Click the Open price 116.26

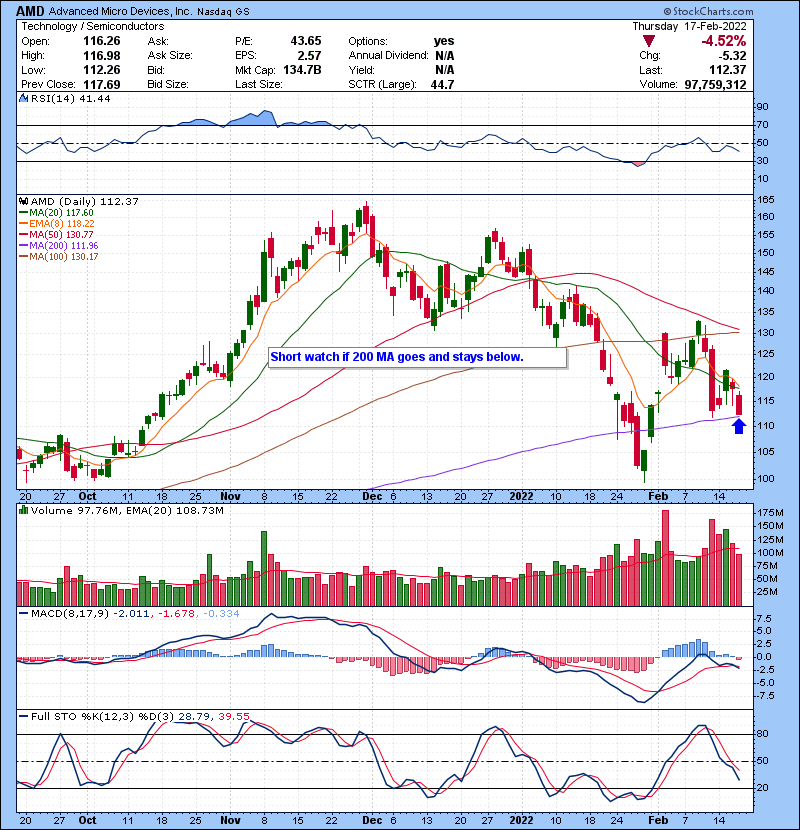pyautogui.click(x=102, y=41)
